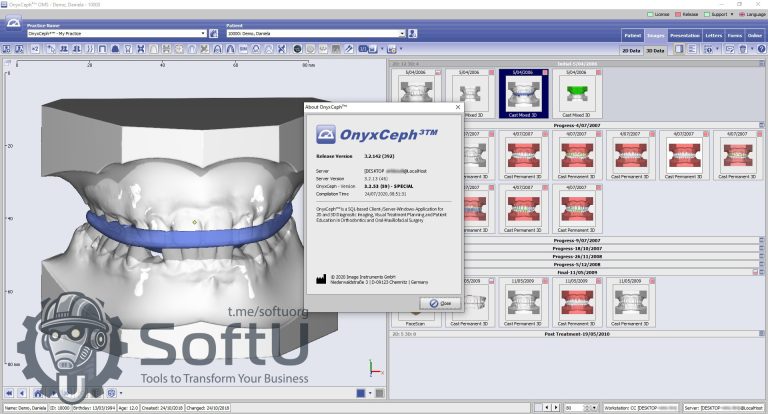This screenshot has width=768, height=414.
Task: Switch to the Online tab
Action: pos(755,35)
